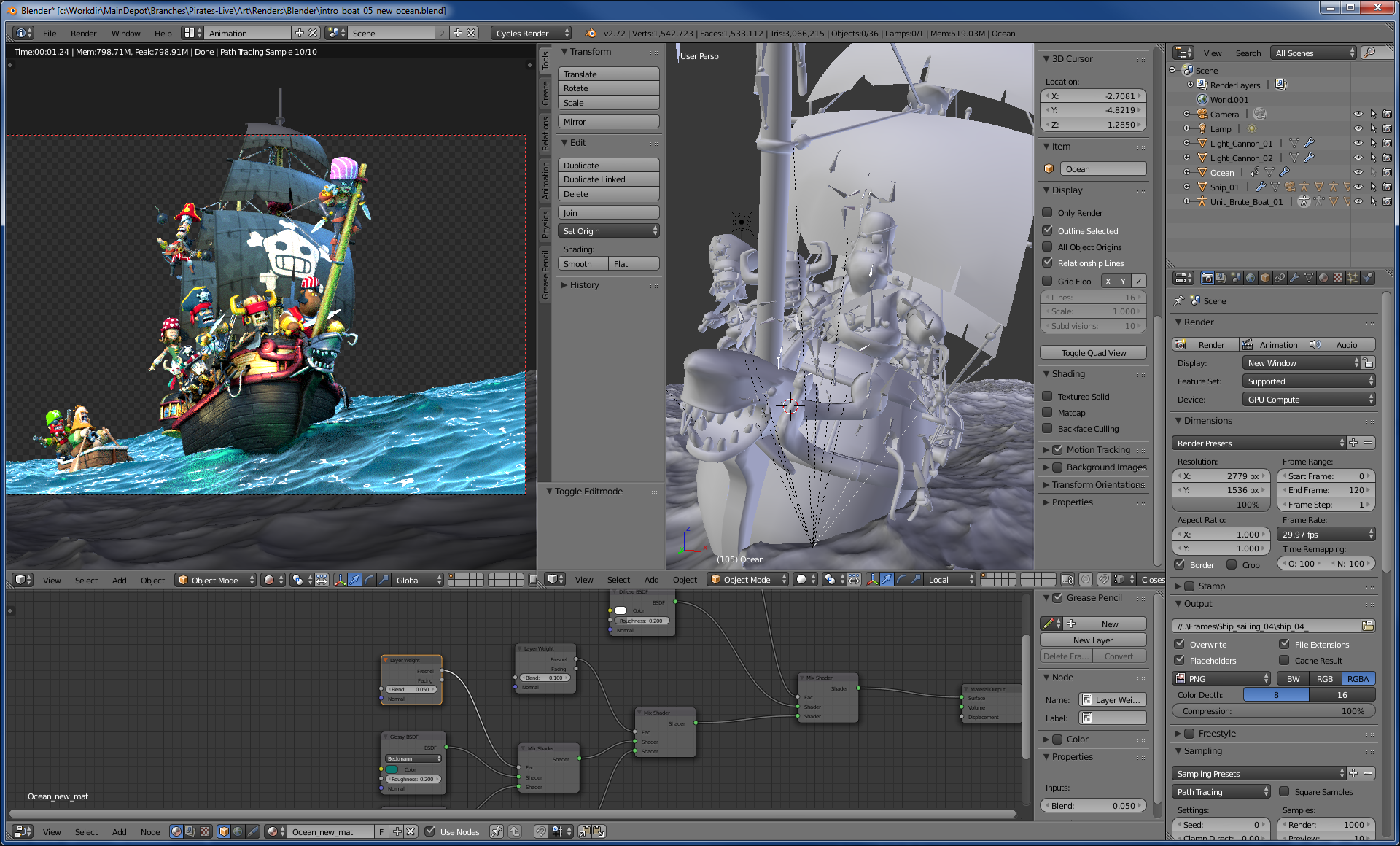Enable the Textured Solid checkbox
The width and height of the screenshot is (1400, 846).
point(1049,396)
